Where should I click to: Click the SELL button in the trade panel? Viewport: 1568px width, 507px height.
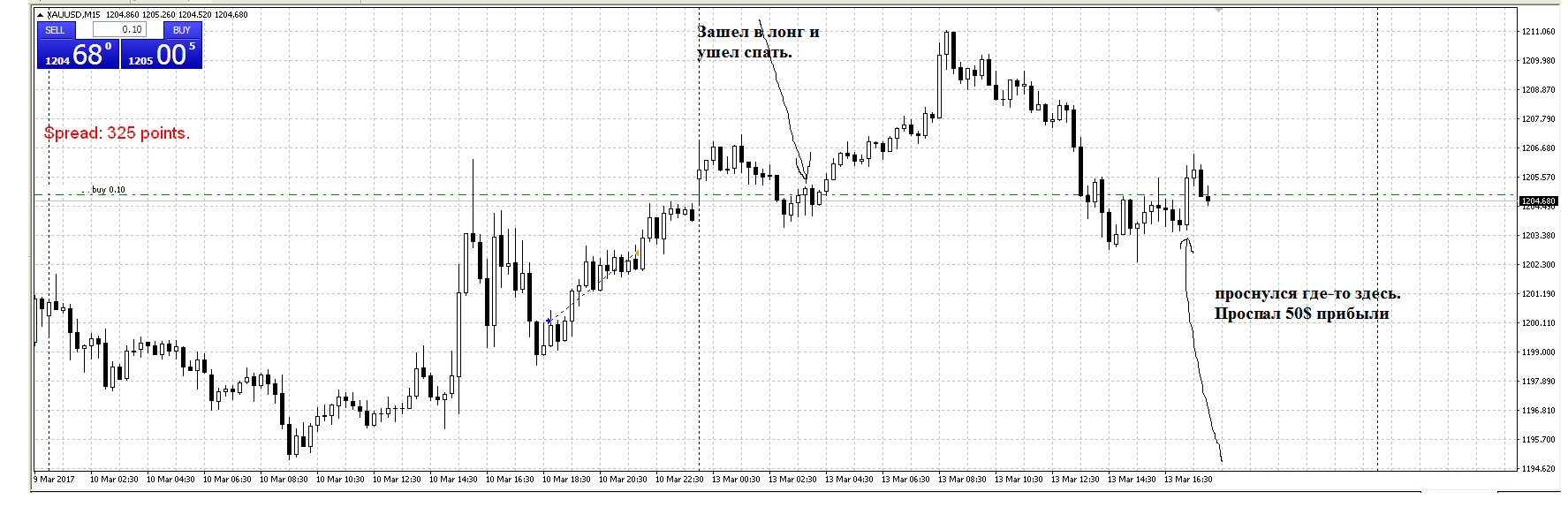(x=55, y=30)
